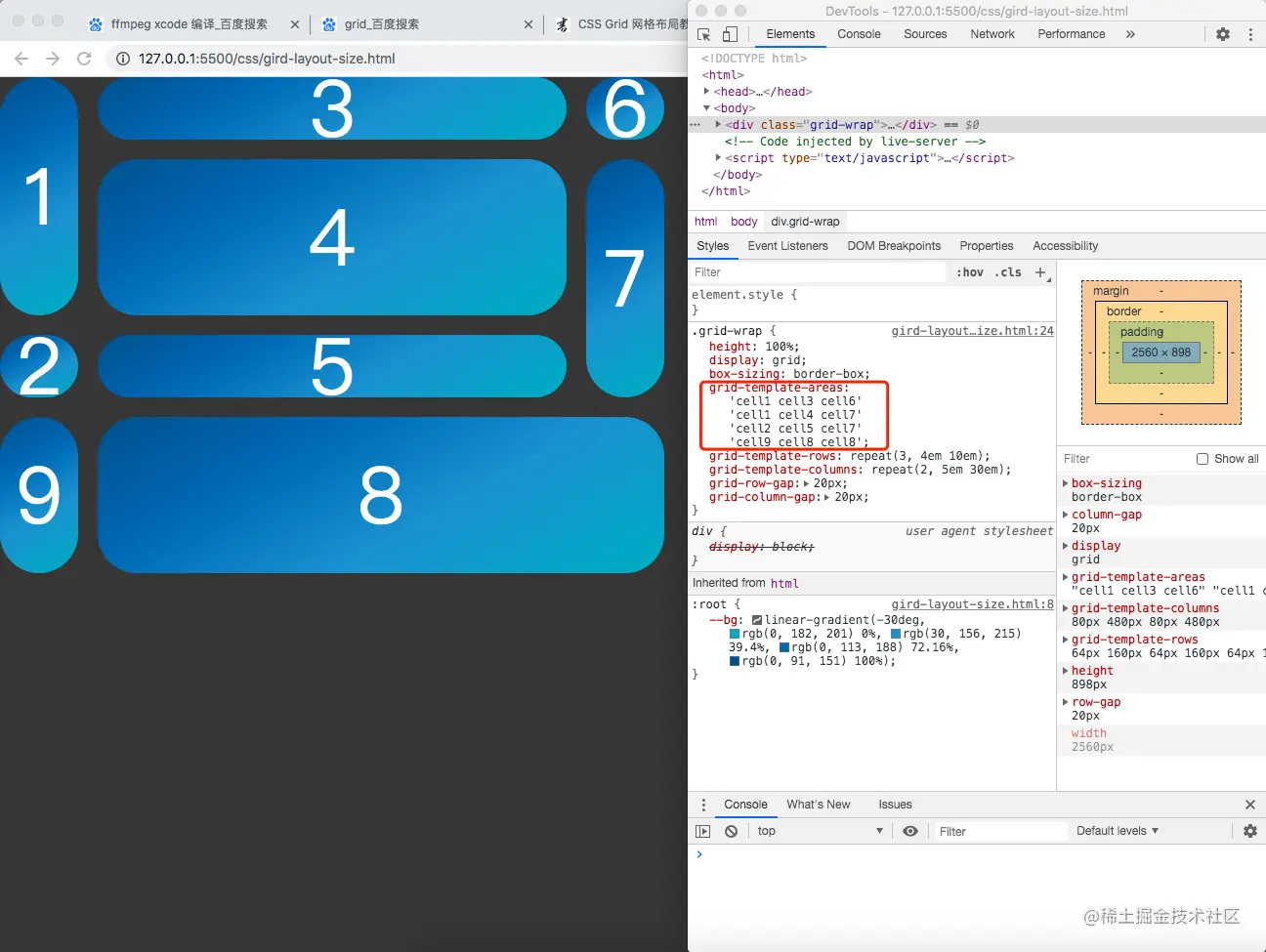Open linear-gradient swatch for --bg
The width and height of the screenshot is (1266, 952).
pyautogui.click(x=757, y=620)
